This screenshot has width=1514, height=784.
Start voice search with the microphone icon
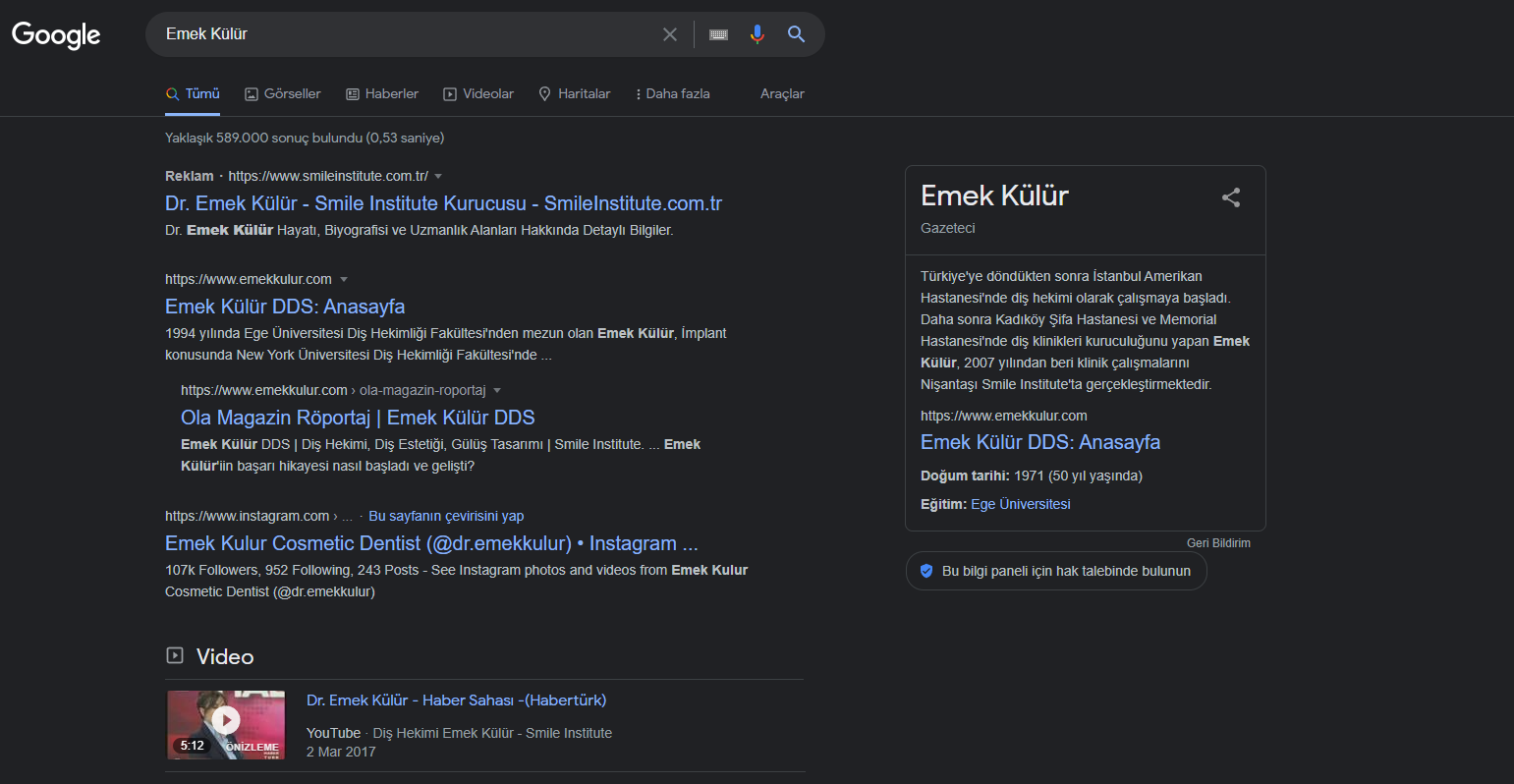[757, 34]
